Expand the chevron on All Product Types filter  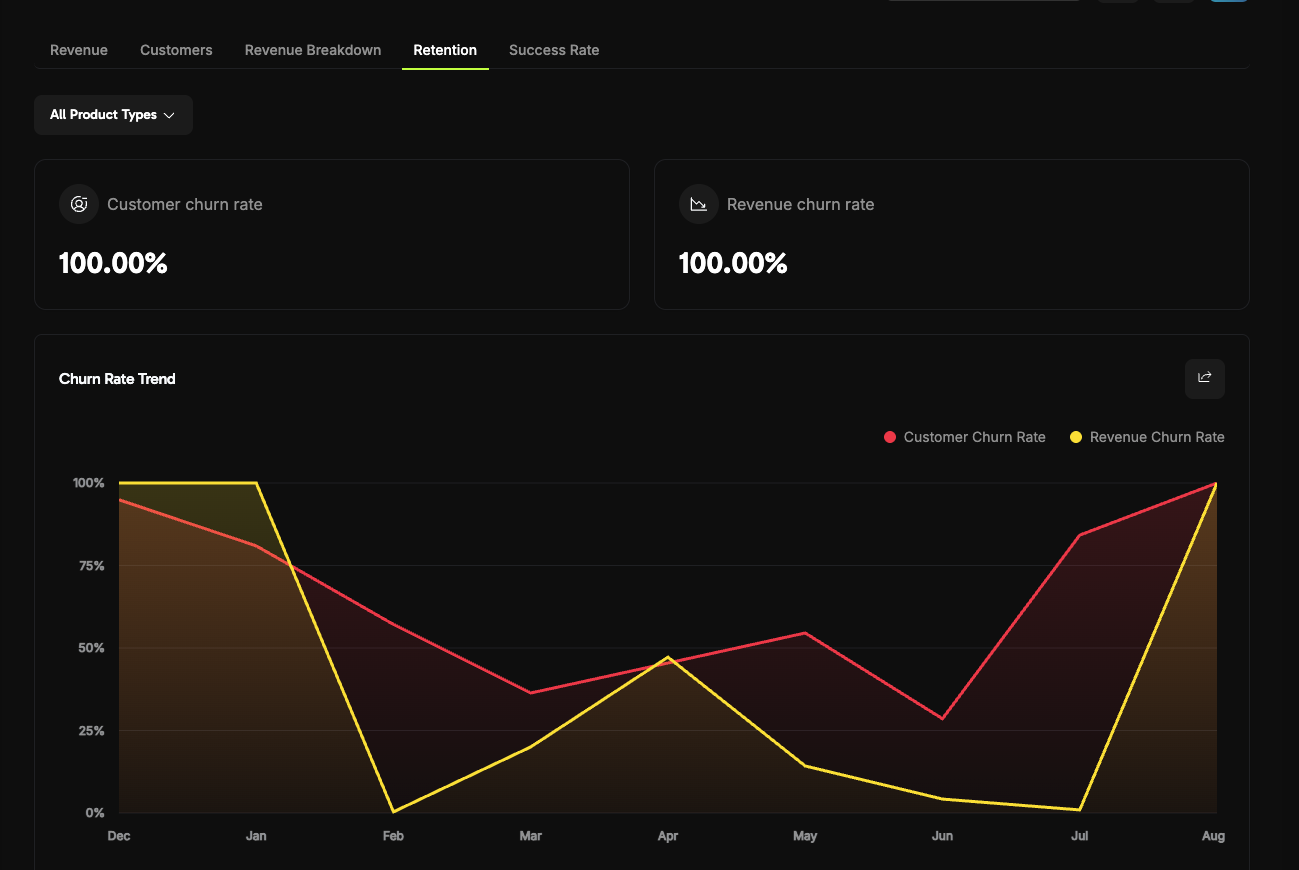[169, 114]
